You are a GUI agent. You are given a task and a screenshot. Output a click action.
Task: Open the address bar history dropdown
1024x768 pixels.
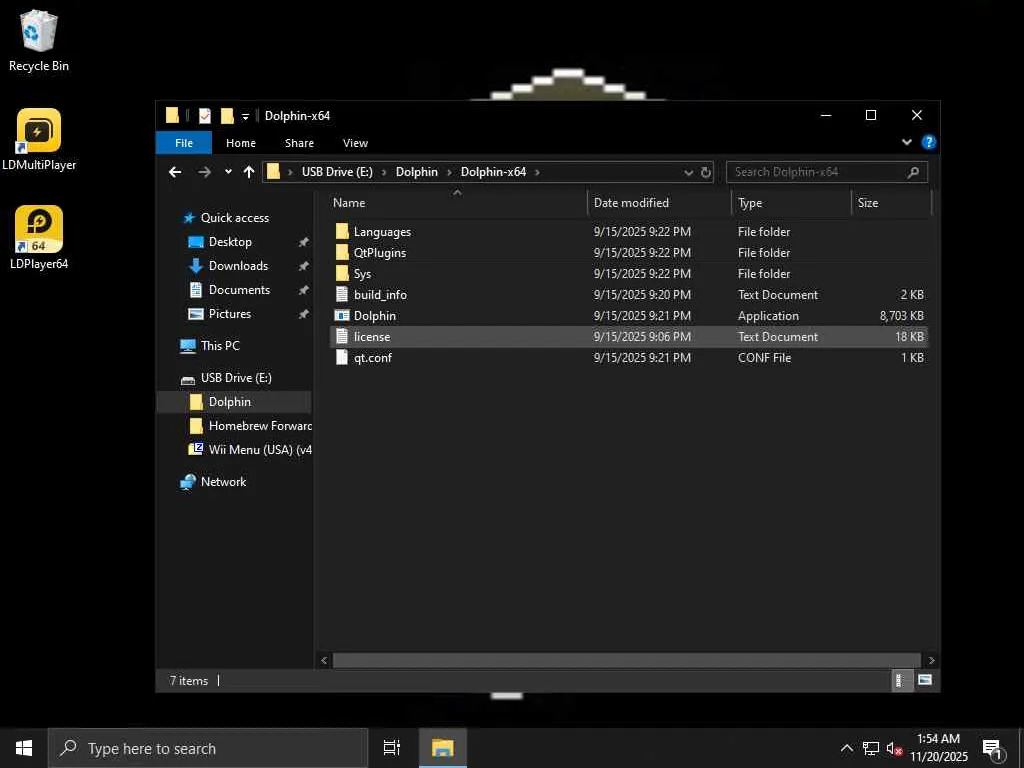[x=688, y=172]
